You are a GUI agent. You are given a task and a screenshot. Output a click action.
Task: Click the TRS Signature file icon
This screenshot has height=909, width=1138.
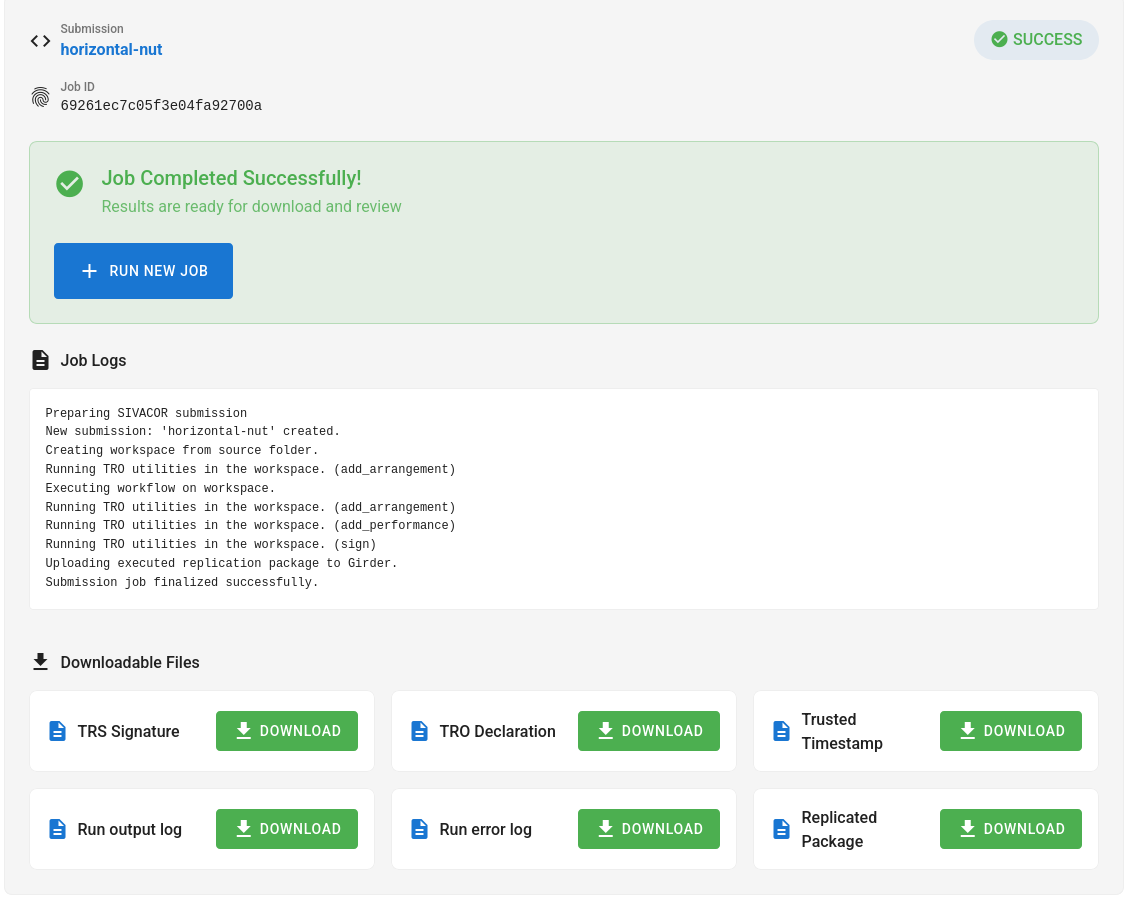click(58, 731)
